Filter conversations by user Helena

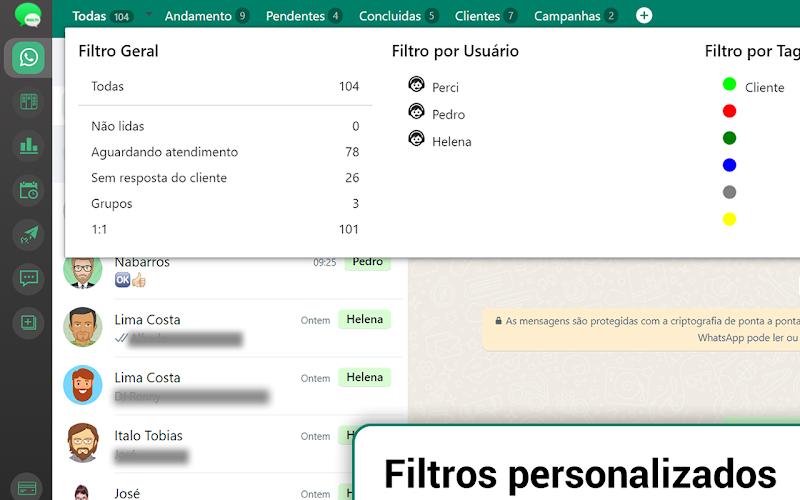452,142
